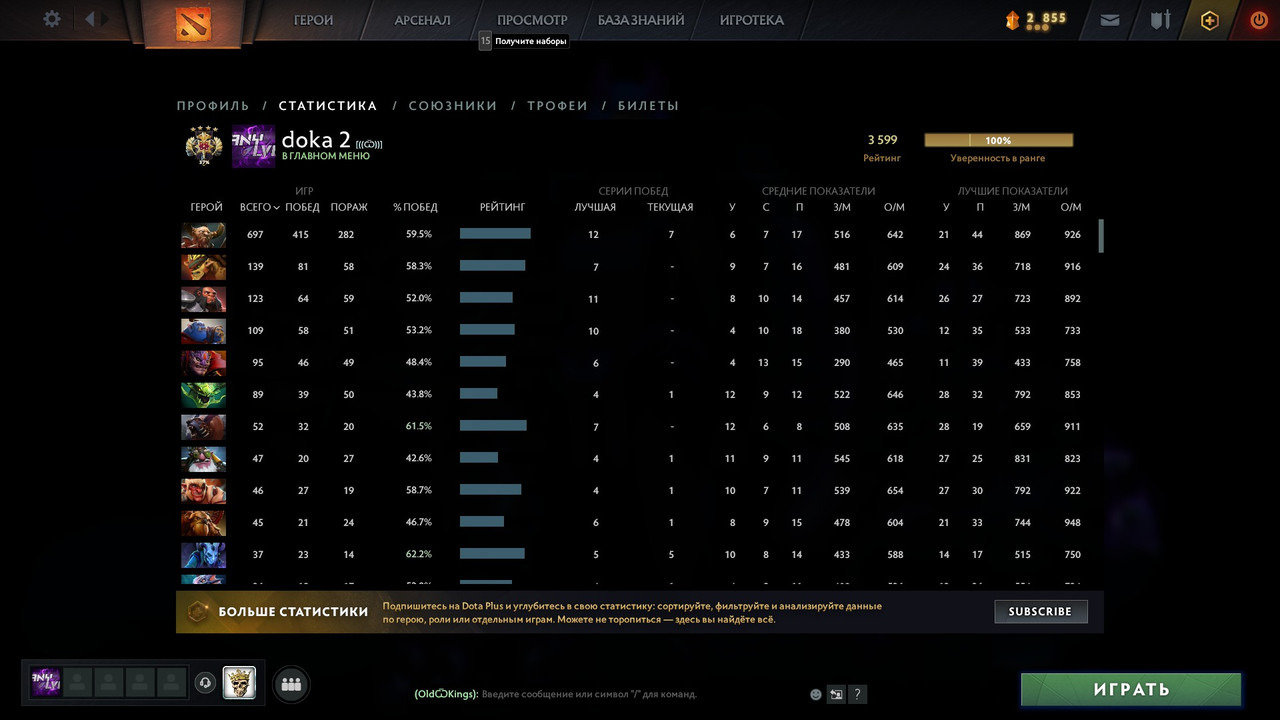Sort by the ПОБЕД column
The image size is (1280, 720).
pos(302,207)
